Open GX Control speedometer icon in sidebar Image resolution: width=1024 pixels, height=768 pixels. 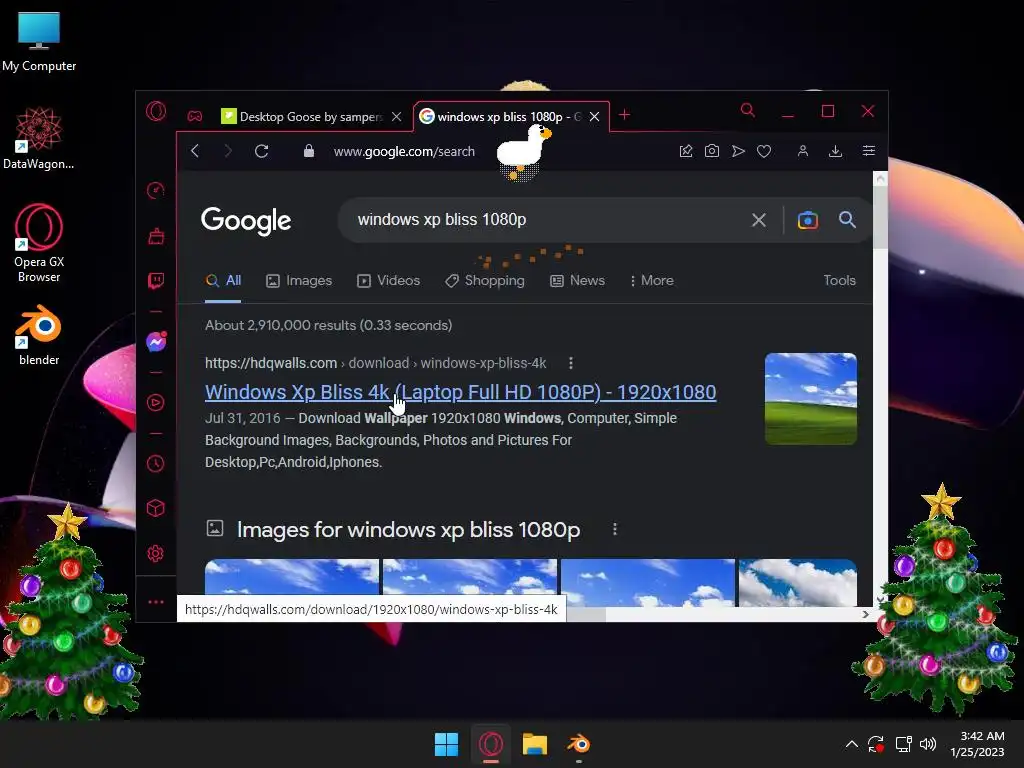click(x=155, y=190)
